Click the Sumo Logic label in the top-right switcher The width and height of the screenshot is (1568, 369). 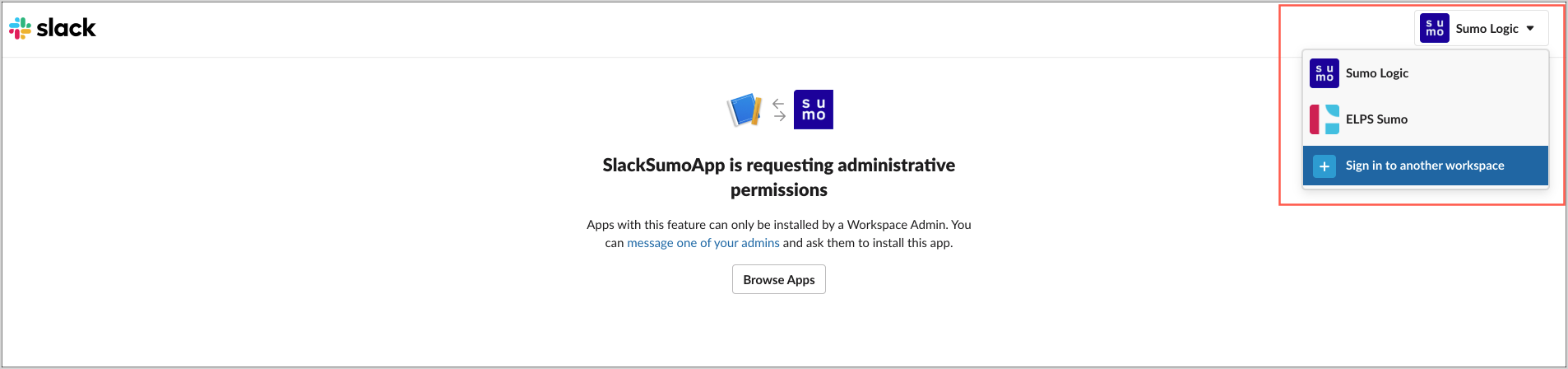click(x=1487, y=29)
